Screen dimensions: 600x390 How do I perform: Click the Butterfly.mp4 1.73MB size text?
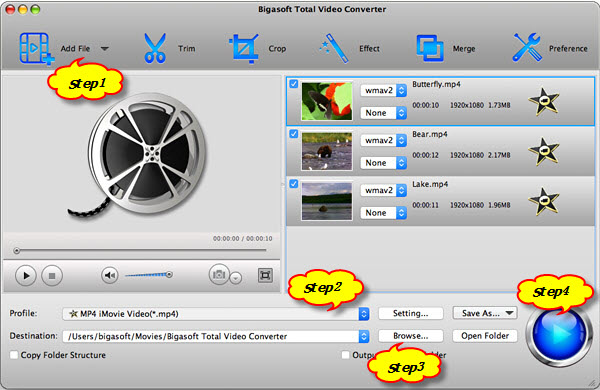point(499,105)
